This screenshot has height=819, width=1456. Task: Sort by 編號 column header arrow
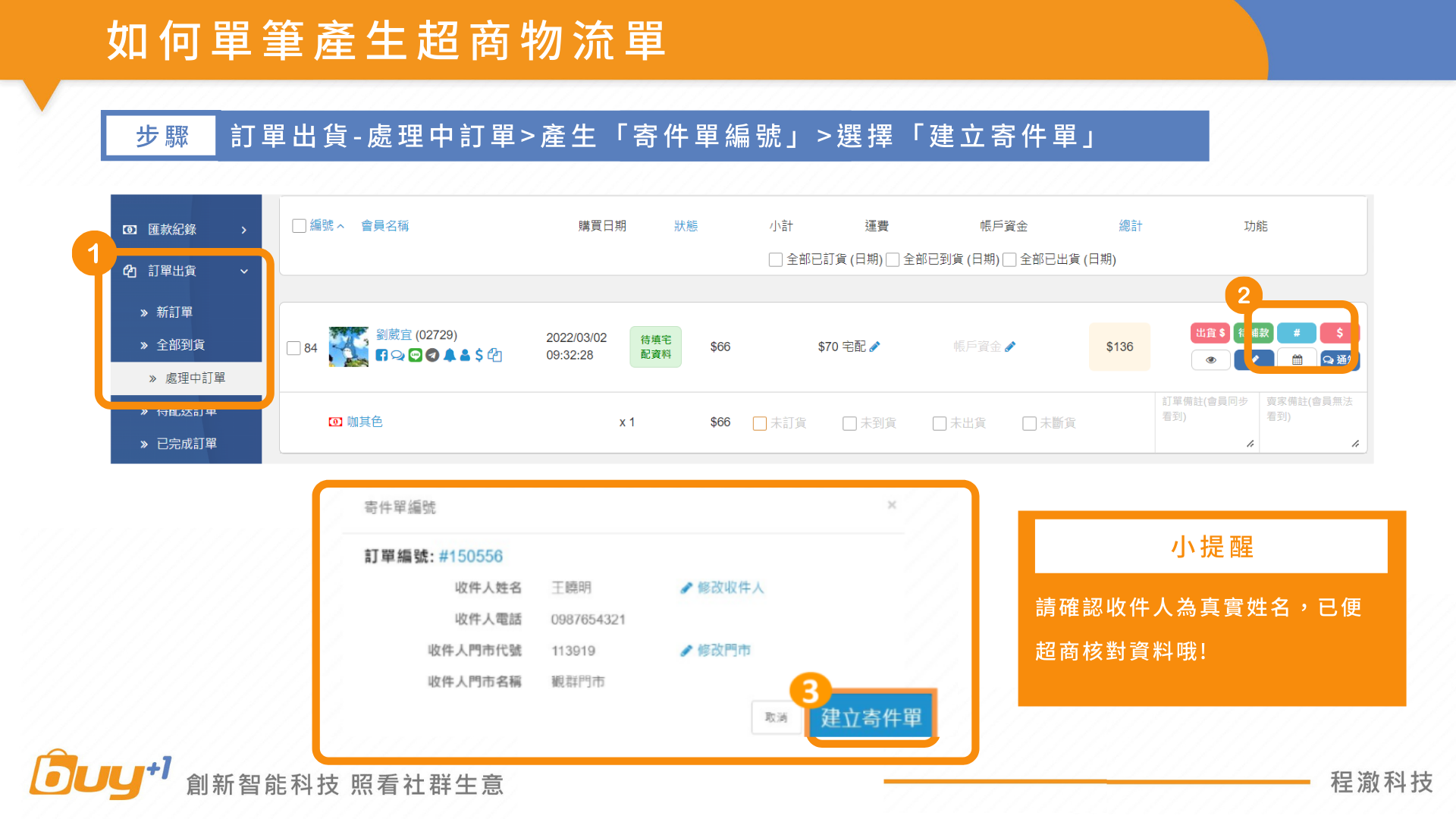(340, 226)
